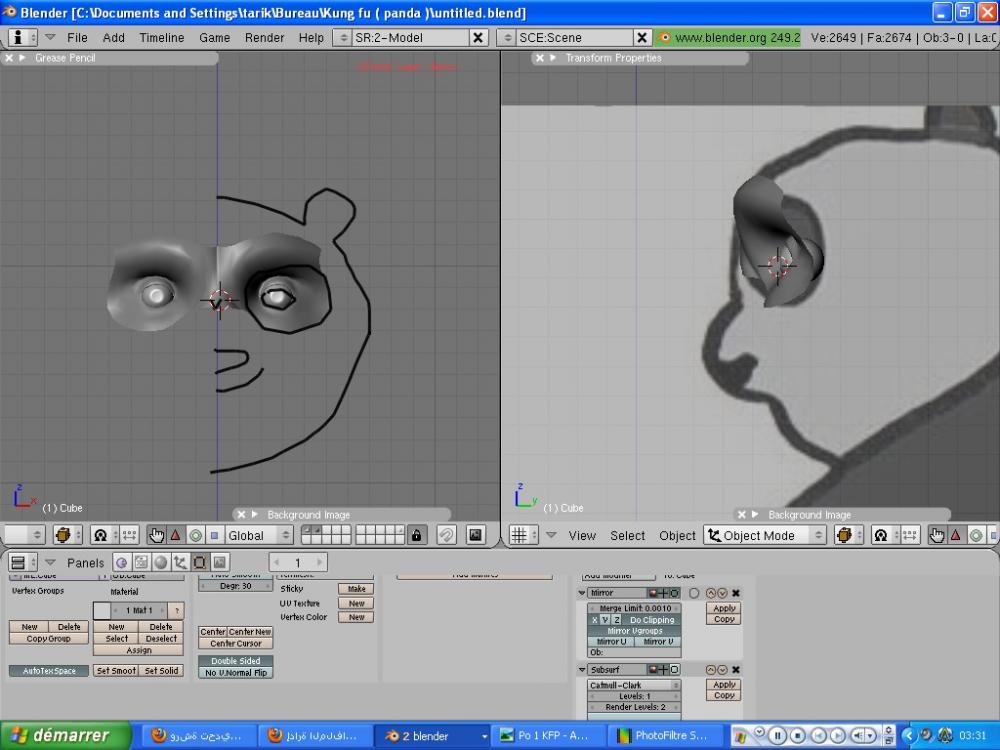This screenshot has width=1000, height=750.
Task: Open the Add menu
Action: click(114, 38)
